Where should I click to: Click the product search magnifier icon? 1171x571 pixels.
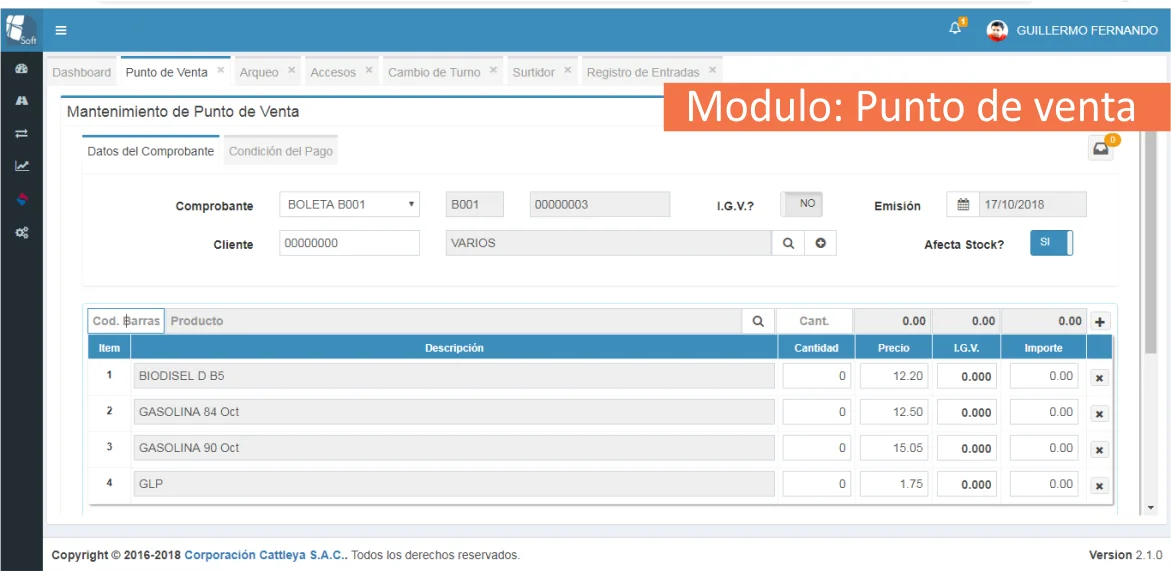point(758,321)
